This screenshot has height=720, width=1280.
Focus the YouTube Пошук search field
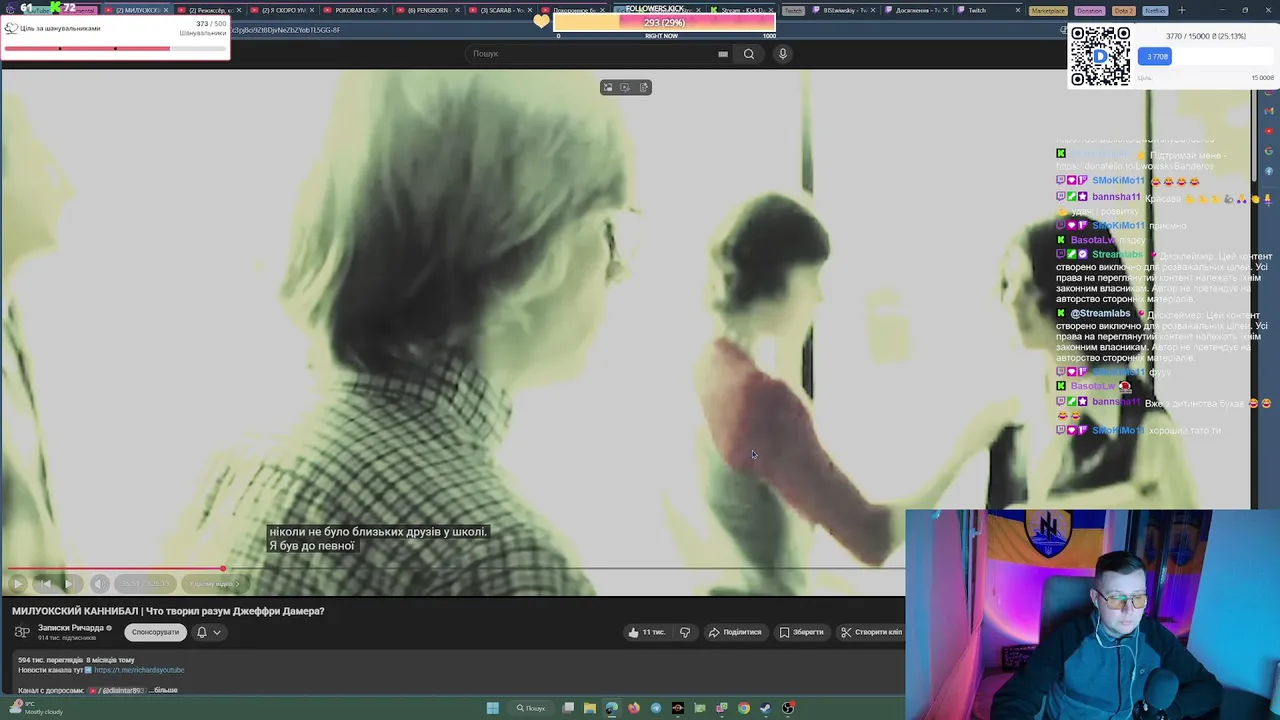pos(590,53)
